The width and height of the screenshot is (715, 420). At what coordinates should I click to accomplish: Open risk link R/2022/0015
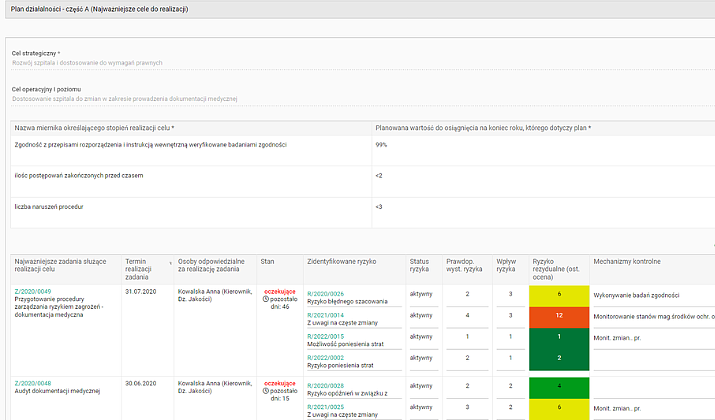pos(325,336)
